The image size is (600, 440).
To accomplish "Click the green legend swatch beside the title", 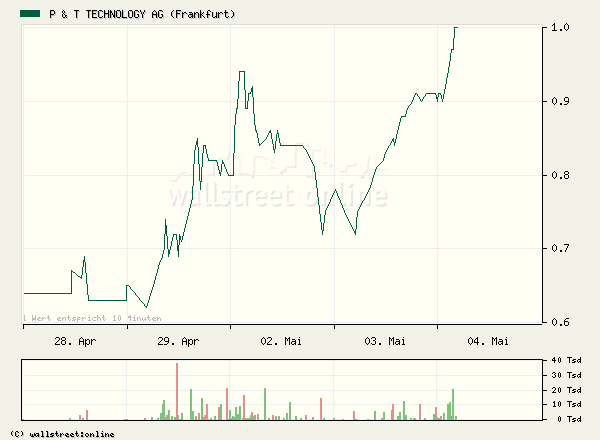I will (30, 15).
